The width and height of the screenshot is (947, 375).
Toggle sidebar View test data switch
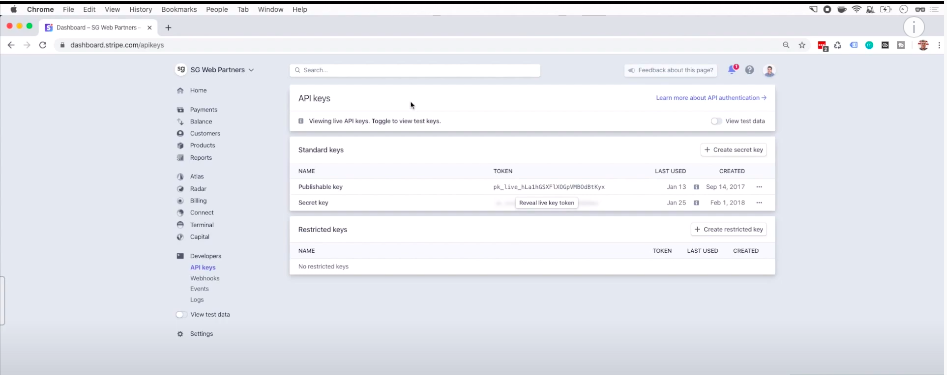pos(181,315)
